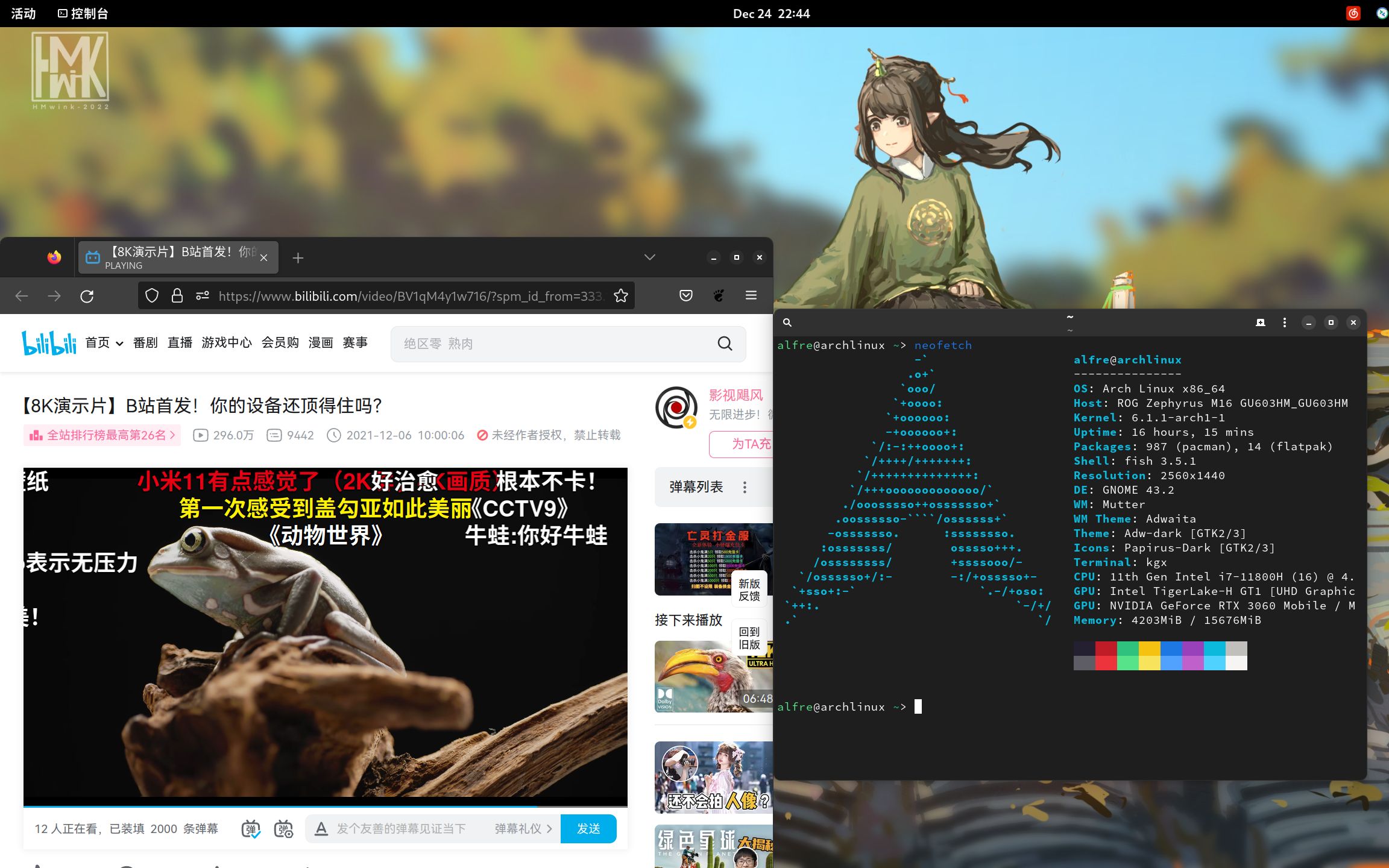Open a new tab with the plus button
Image resolution: width=1389 pixels, height=868 pixels.
298,258
